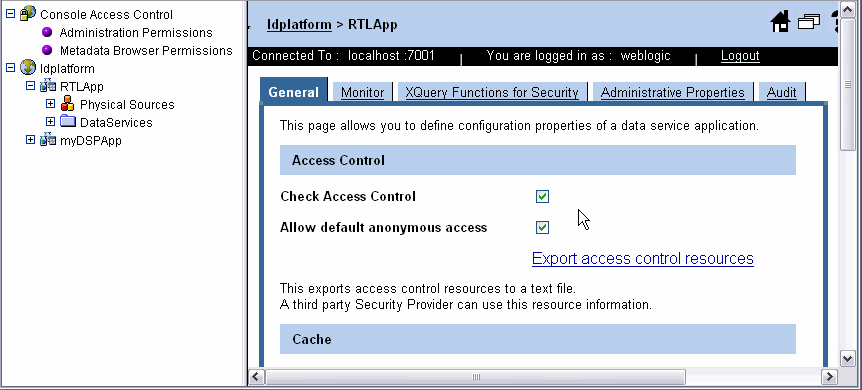Viewport: 862px width, 390px height.
Task: Select myDSPApp tree label
Action: pyautogui.click(x=90, y=140)
